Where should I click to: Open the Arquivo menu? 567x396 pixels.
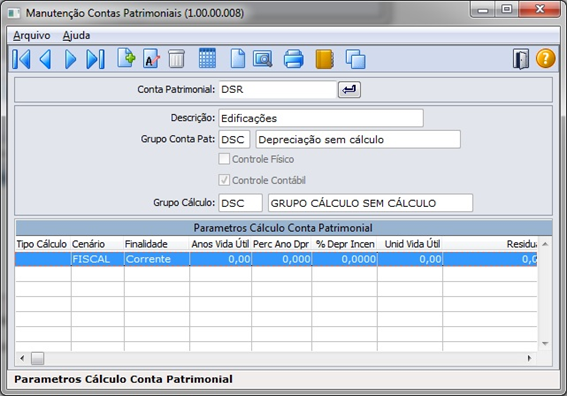pos(32,35)
